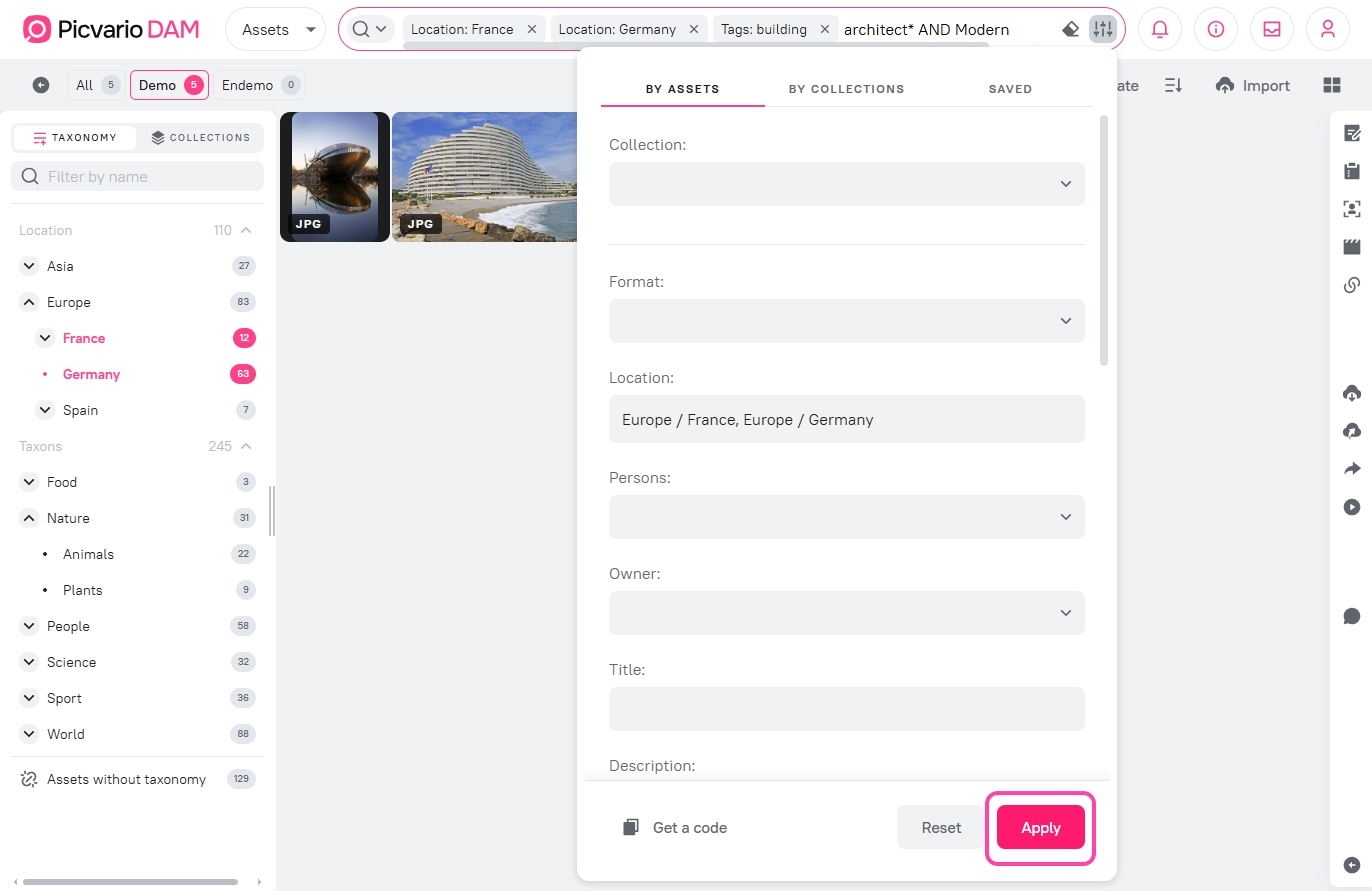Click the Title input field
1372x891 pixels.
(x=847, y=709)
